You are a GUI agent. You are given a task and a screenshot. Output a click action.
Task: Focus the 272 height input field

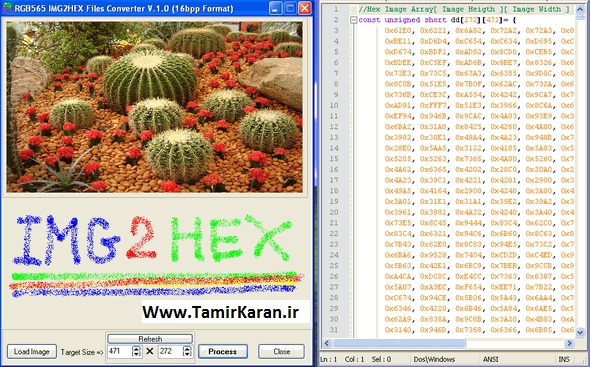point(170,351)
